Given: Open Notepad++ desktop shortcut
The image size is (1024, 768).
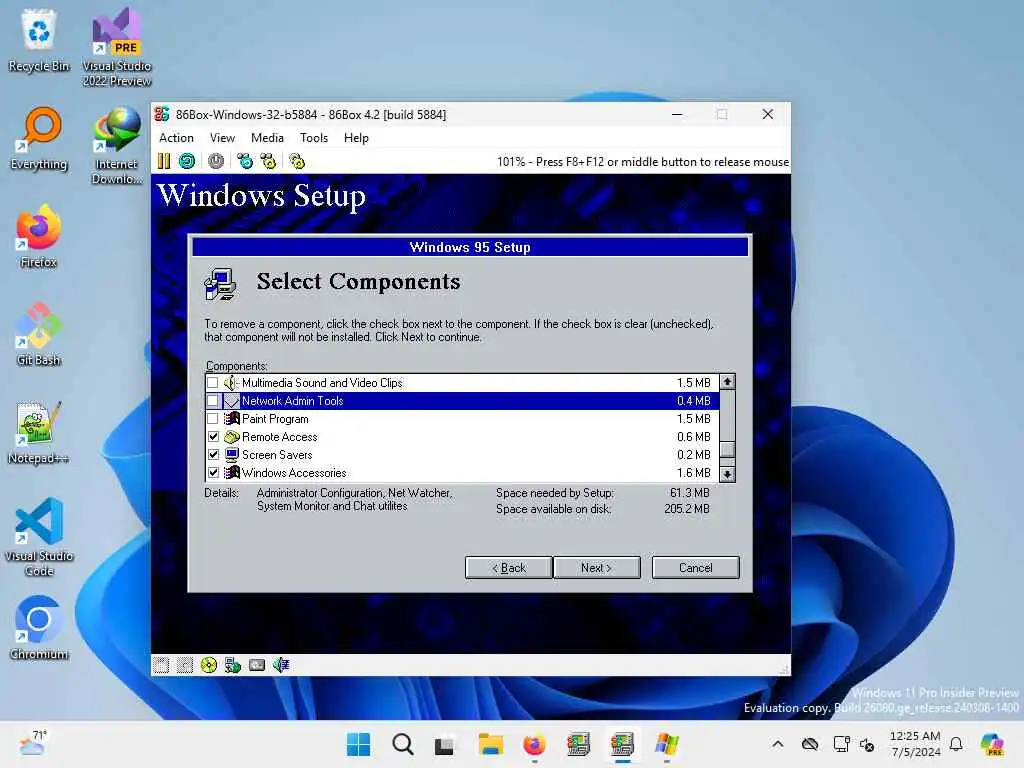Looking at the screenshot, I should click(x=39, y=432).
